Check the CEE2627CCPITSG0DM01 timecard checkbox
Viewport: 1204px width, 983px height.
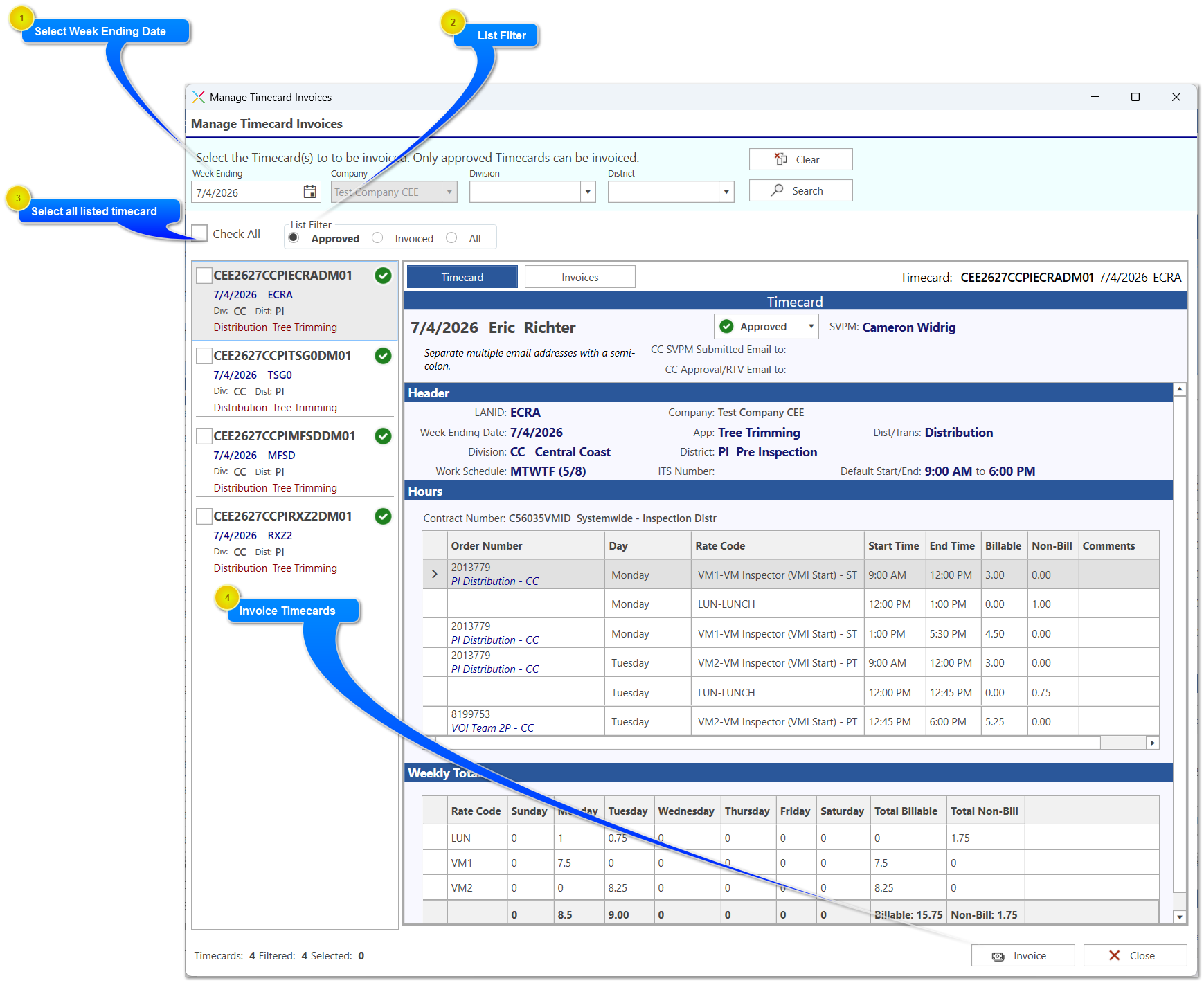click(204, 356)
